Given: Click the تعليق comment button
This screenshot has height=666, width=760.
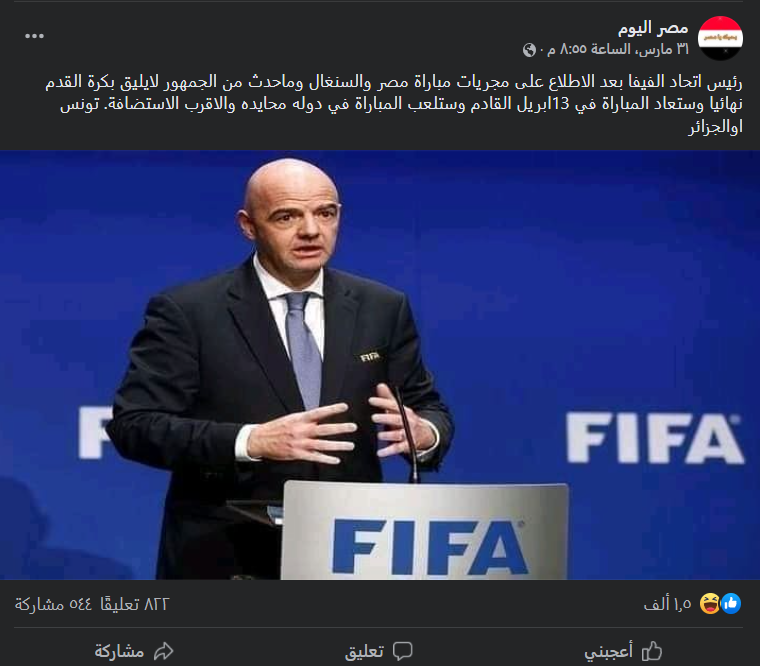Looking at the screenshot, I should tap(379, 651).
